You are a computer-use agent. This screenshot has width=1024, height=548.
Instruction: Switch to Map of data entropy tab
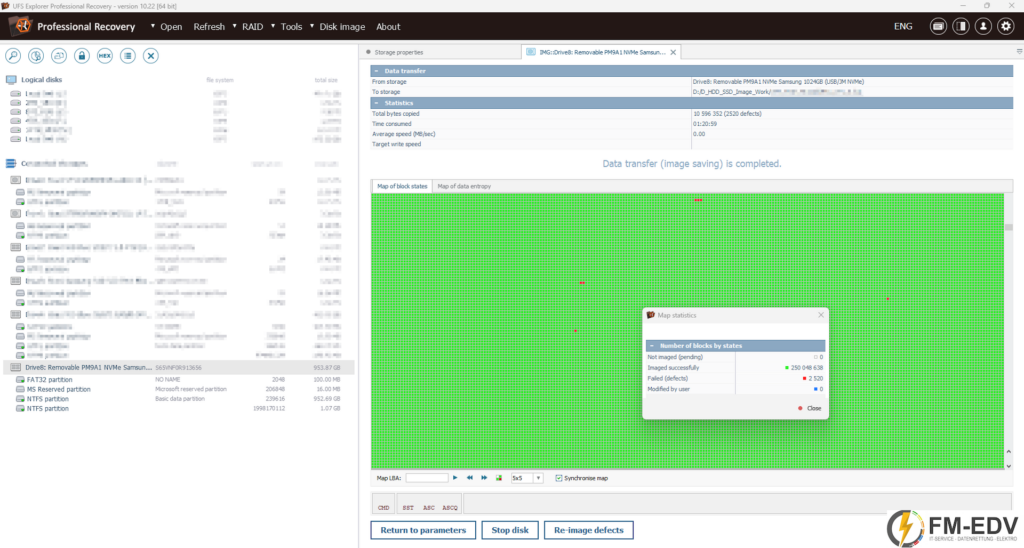tap(464, 186)
